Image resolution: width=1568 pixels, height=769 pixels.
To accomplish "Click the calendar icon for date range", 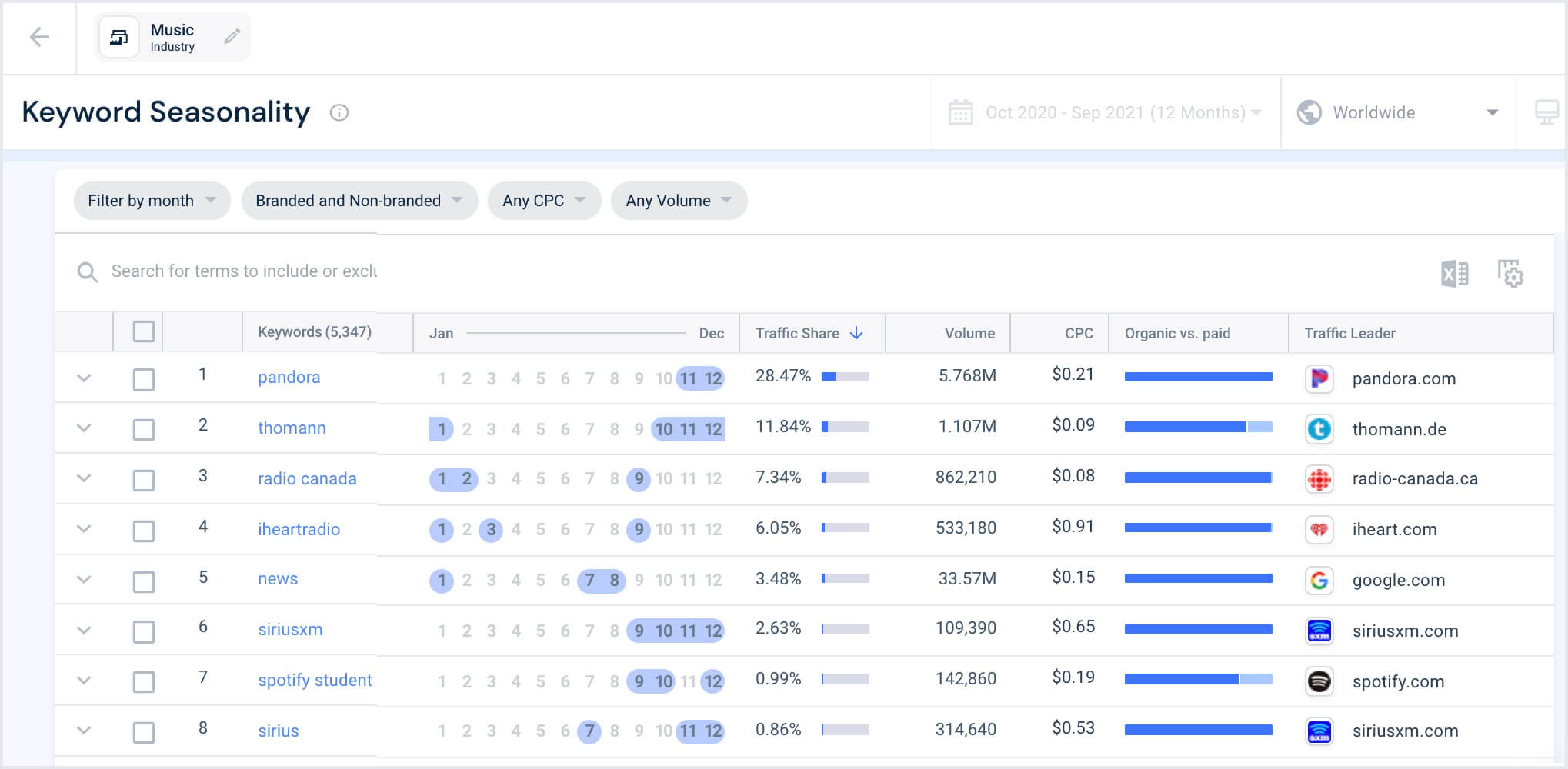I will (961, 112).
